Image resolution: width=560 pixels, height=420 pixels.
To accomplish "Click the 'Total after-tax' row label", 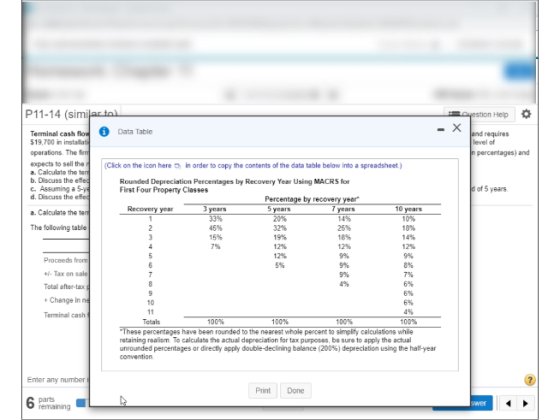I will tap(66, 287).
